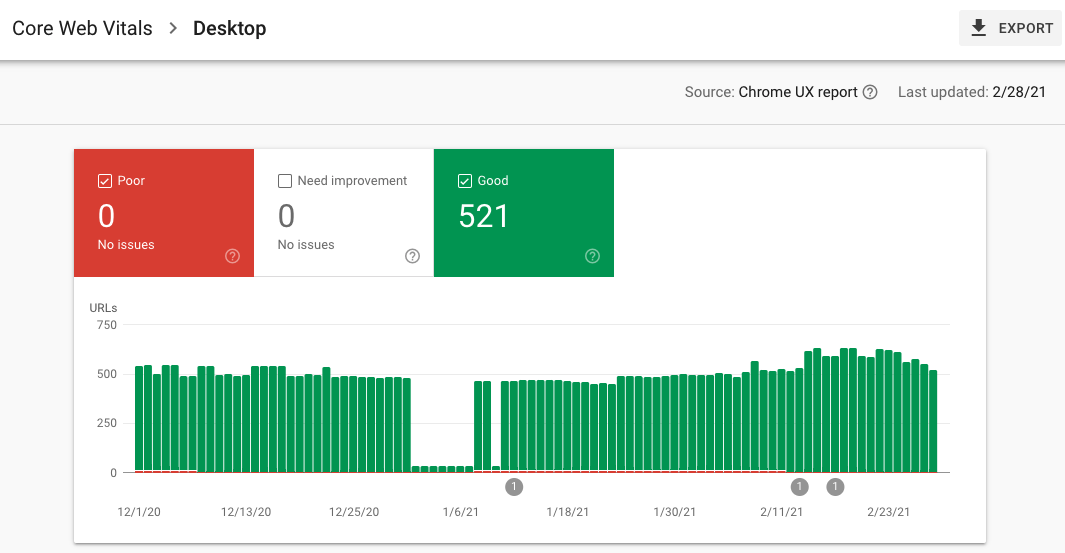Click the breadcrumb chevron separator
Screen dimensions: 1065x553
[173, 28]
